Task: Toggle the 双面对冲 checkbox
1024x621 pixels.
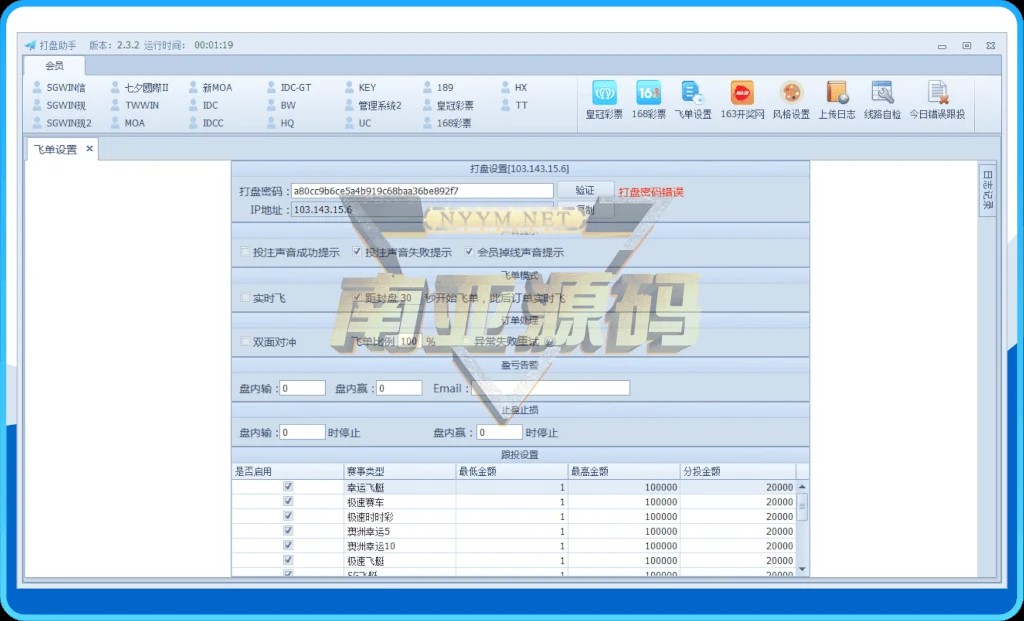Action: [x=246, y=342]
